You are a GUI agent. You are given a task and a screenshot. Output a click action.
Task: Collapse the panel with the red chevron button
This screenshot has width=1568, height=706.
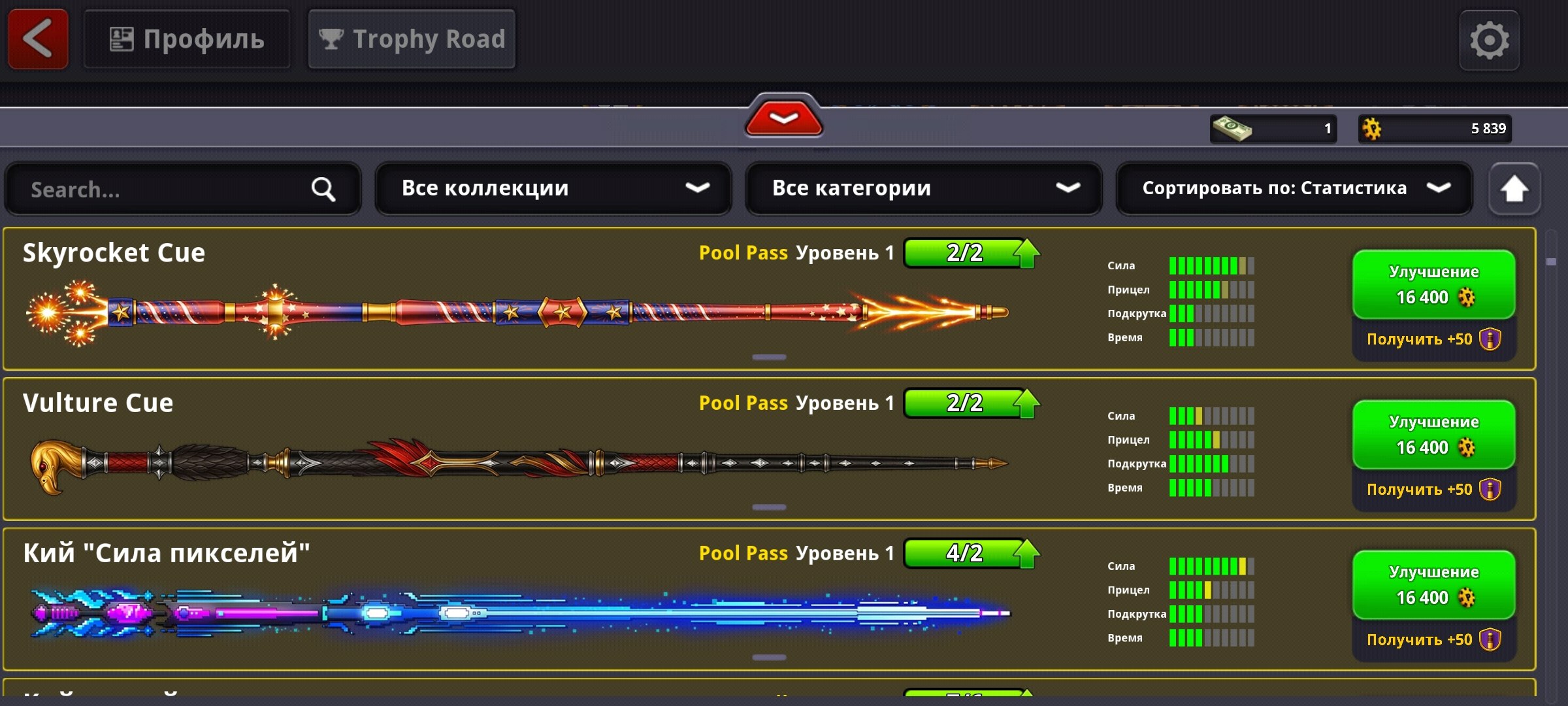coord(784,118)
